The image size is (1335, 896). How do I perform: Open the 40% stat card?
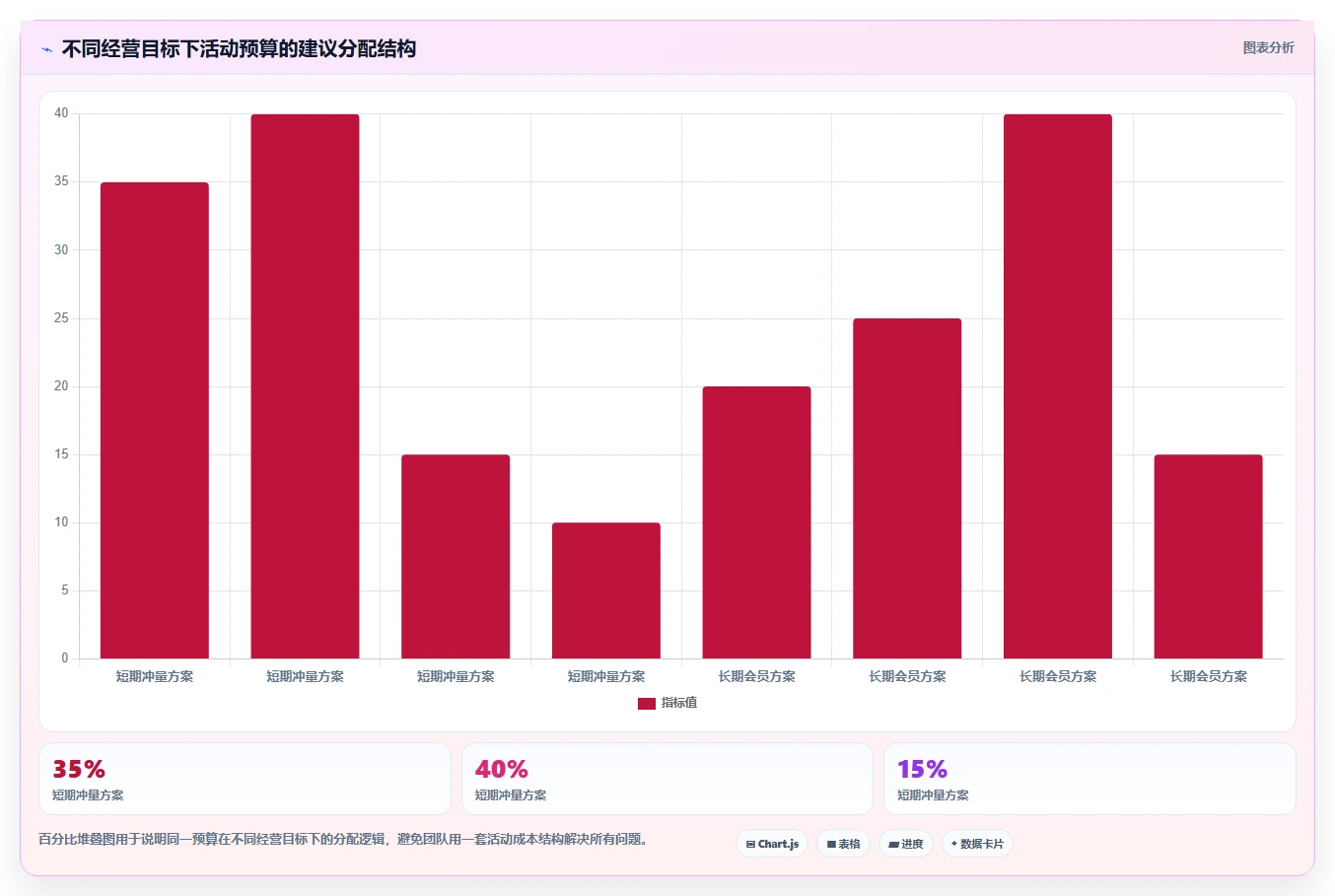667,779
